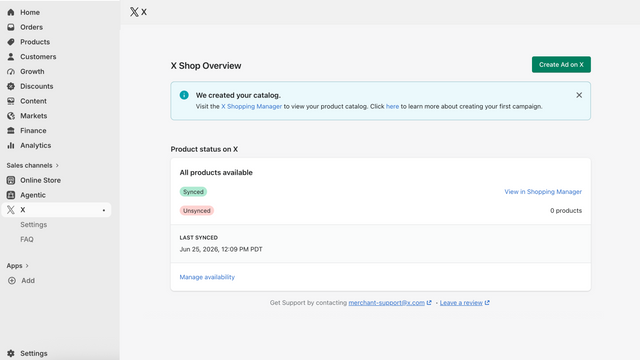Click the Growth gauge icon
This screenshot has height=360, width=640.
[11, 71]
